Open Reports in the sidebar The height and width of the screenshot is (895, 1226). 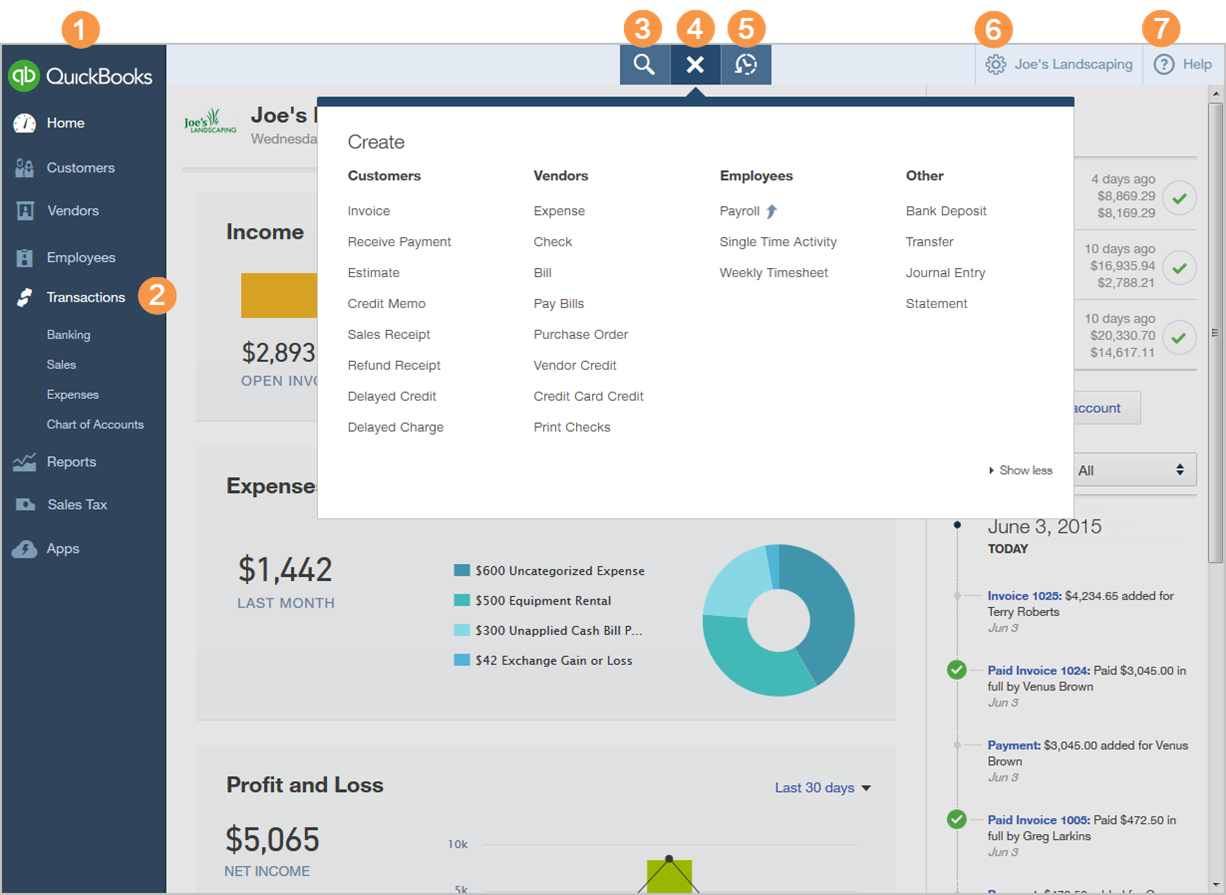71,462
